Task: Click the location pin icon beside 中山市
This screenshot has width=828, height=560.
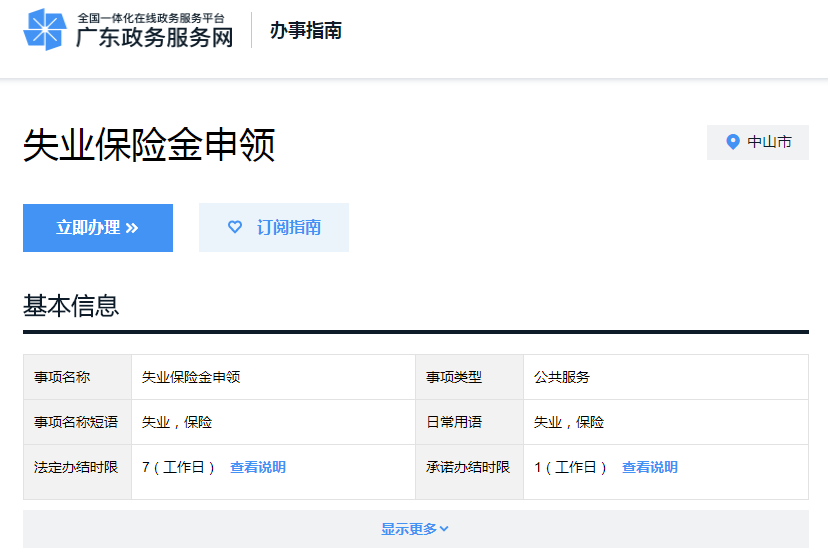Action: click(x=732, y=142)
